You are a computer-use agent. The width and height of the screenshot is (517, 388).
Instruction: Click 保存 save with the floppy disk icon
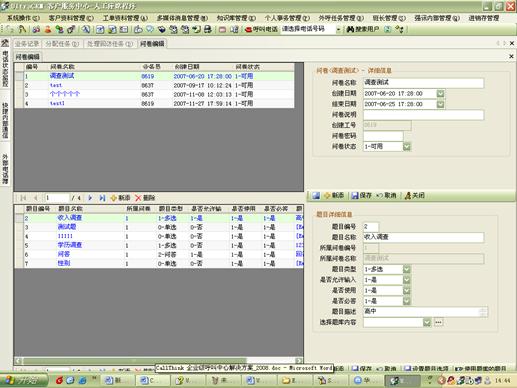[x=362, y=195]
